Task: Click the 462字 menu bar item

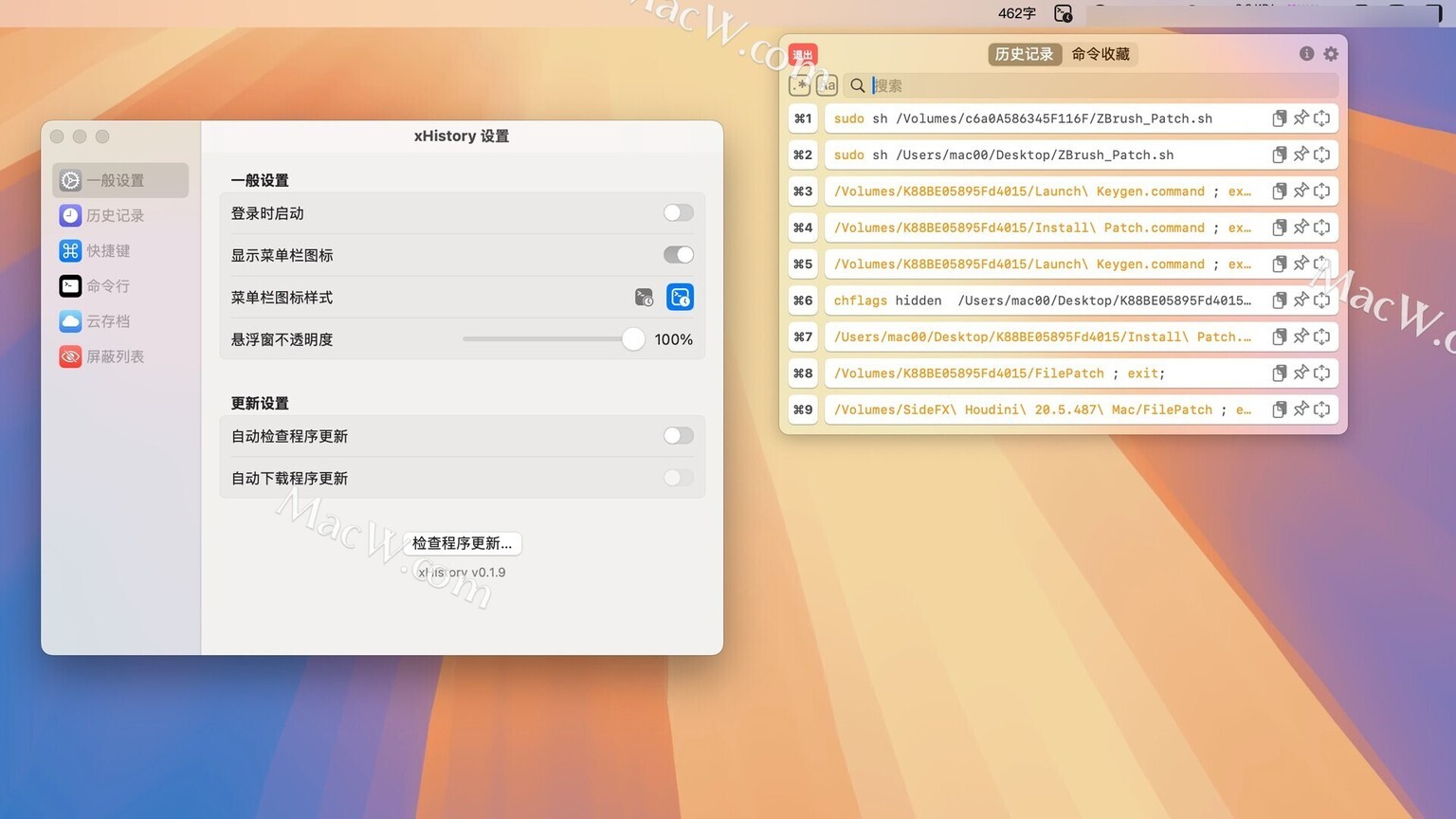Action: pos(1016,13)
